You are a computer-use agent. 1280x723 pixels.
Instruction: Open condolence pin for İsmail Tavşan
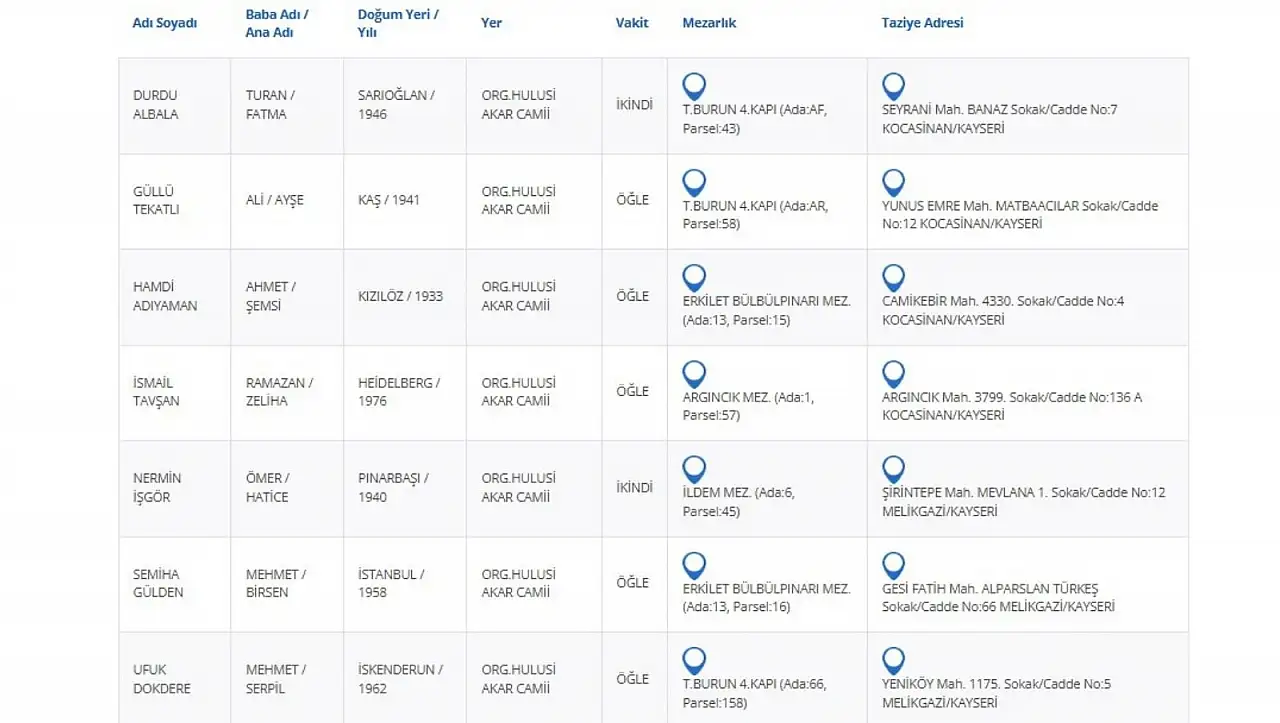click(x=894, y=374)
